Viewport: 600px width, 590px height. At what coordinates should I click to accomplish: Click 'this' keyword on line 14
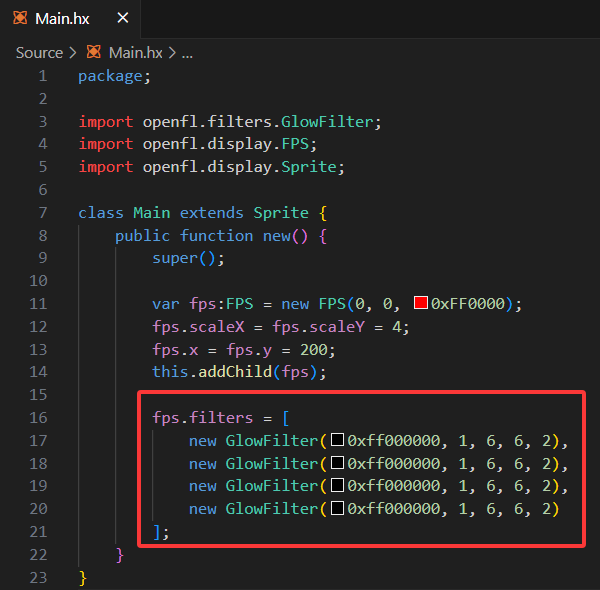click(x=170, y=372)
